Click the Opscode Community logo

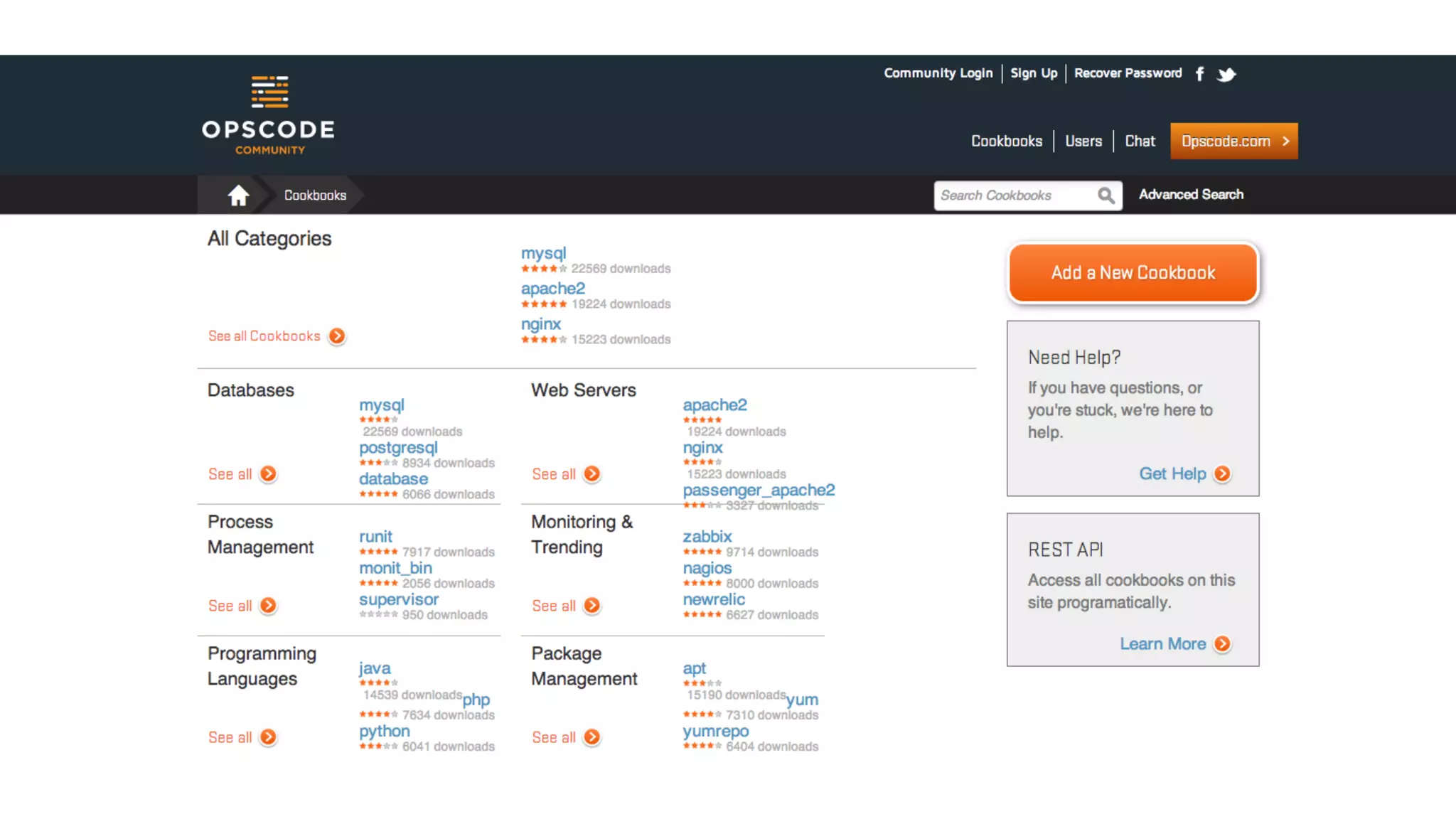click(269, 115)
